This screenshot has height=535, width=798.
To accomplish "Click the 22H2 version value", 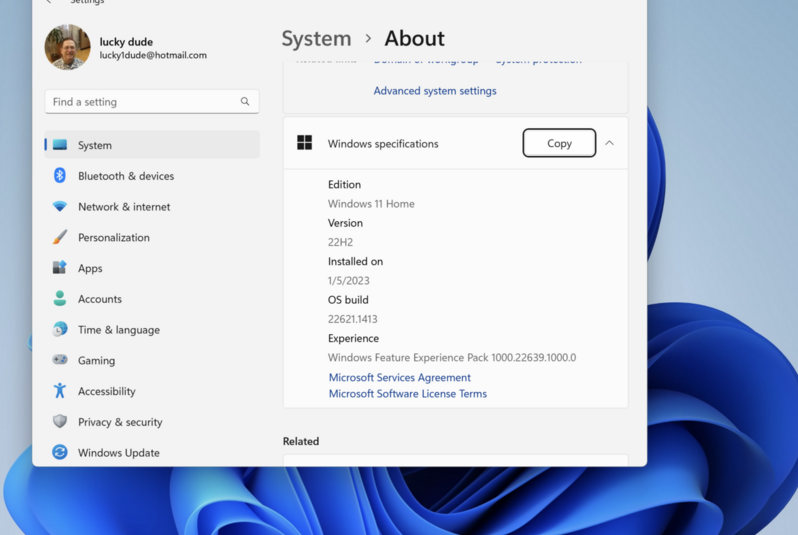I will tap(340, 242).
